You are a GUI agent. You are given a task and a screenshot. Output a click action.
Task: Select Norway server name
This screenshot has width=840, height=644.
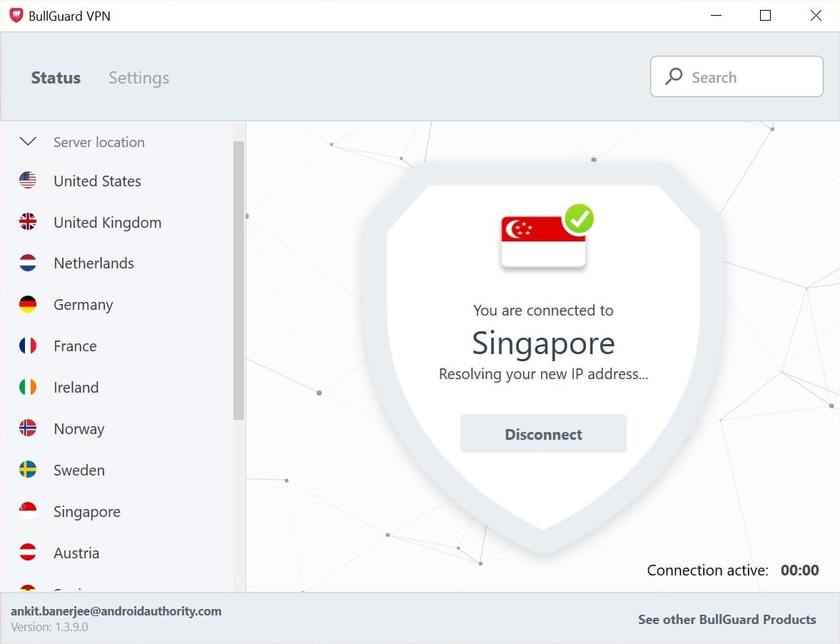point(79,429)
